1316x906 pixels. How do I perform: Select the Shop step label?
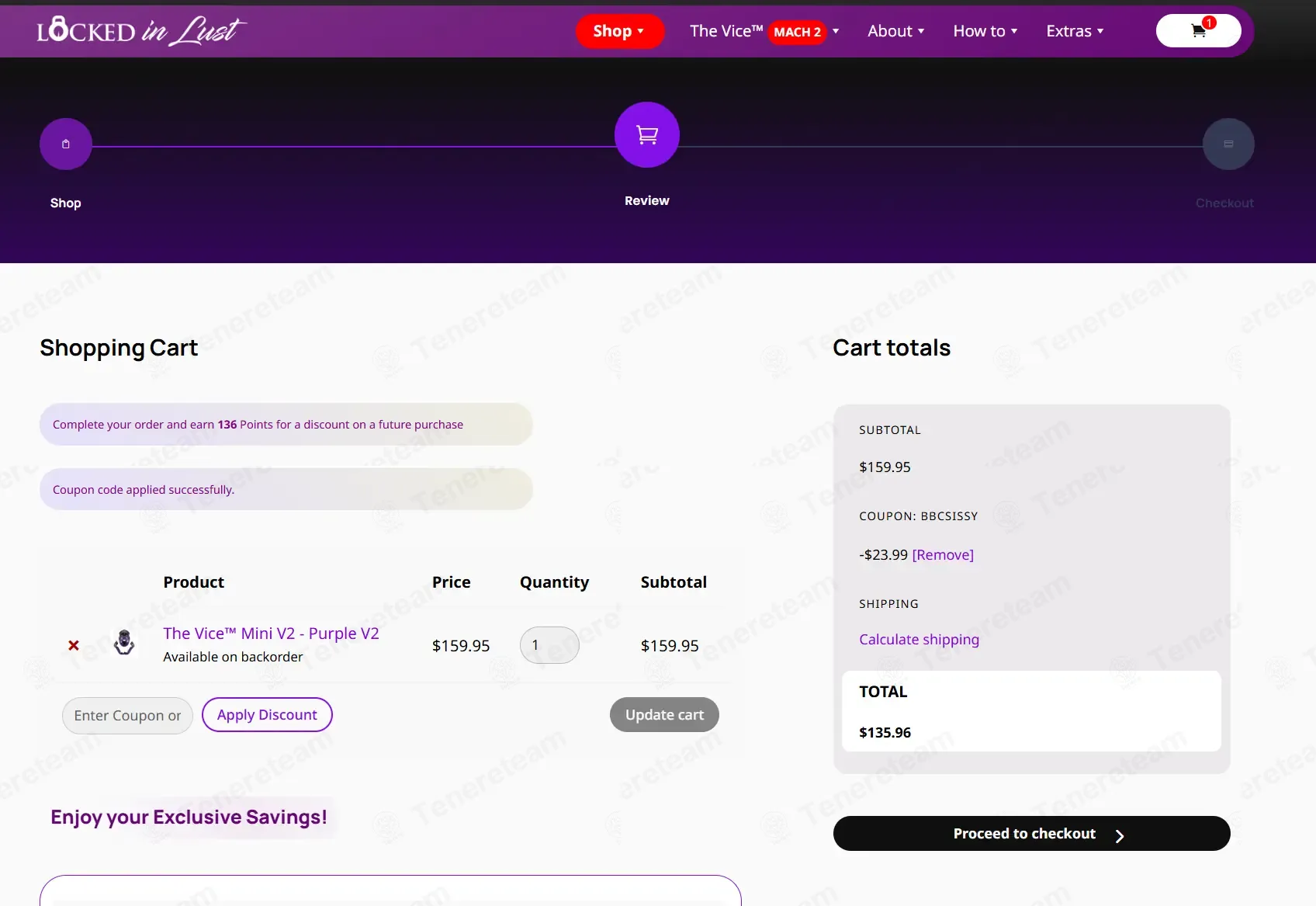(66, 203)
